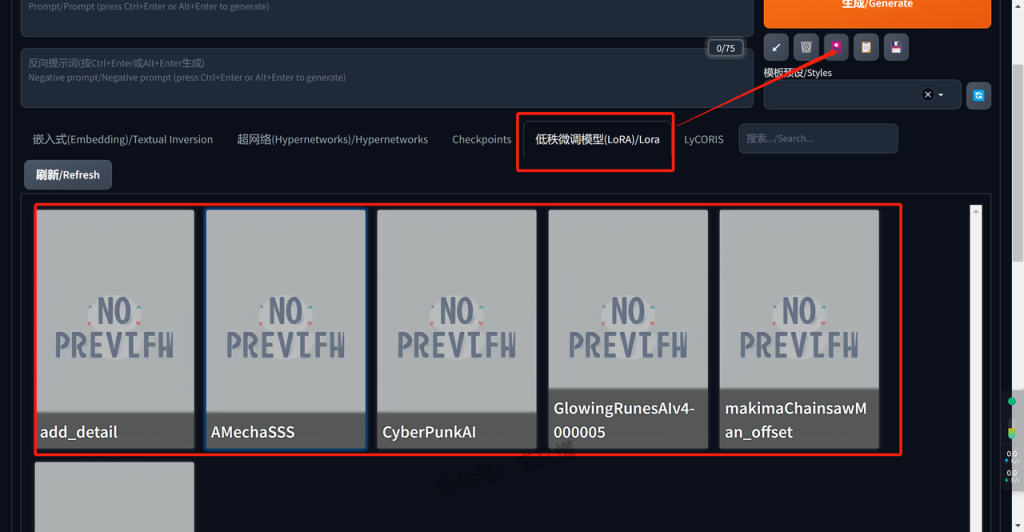Expand the Styles dropdown arrow

tap(941, 95)
